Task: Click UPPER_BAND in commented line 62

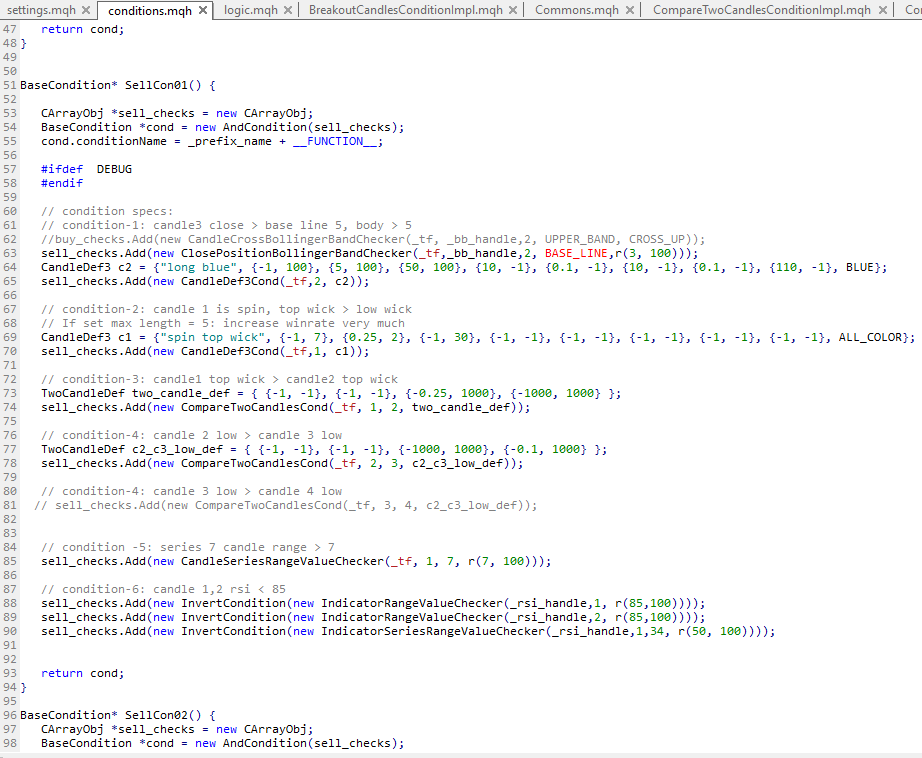Action: click(580, 239)
